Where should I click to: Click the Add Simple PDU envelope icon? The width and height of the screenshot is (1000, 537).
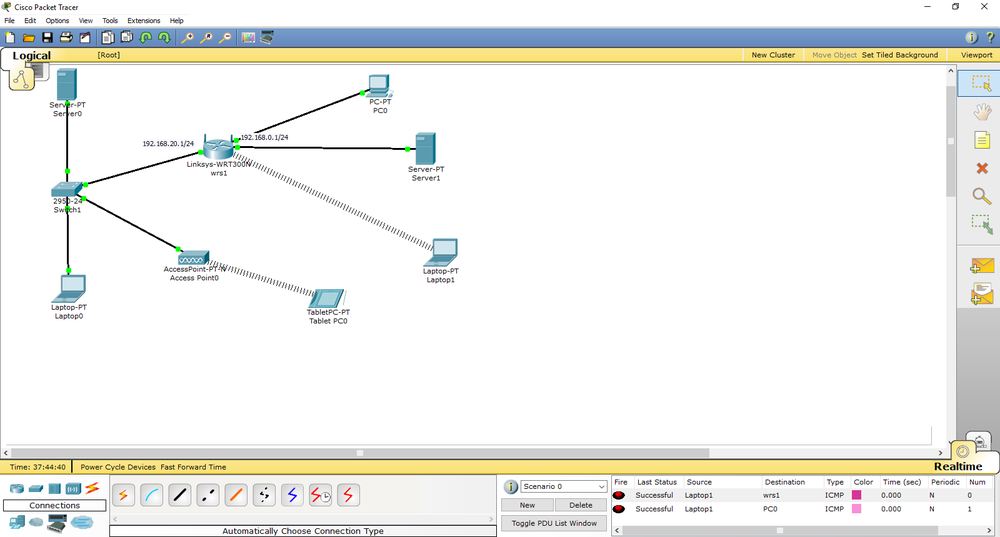(980, 266)
